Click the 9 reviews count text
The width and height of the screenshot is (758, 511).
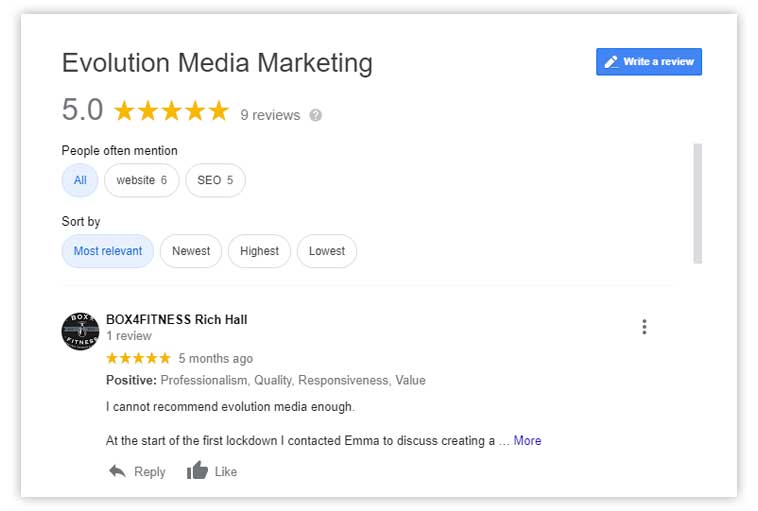coord(270,115)
